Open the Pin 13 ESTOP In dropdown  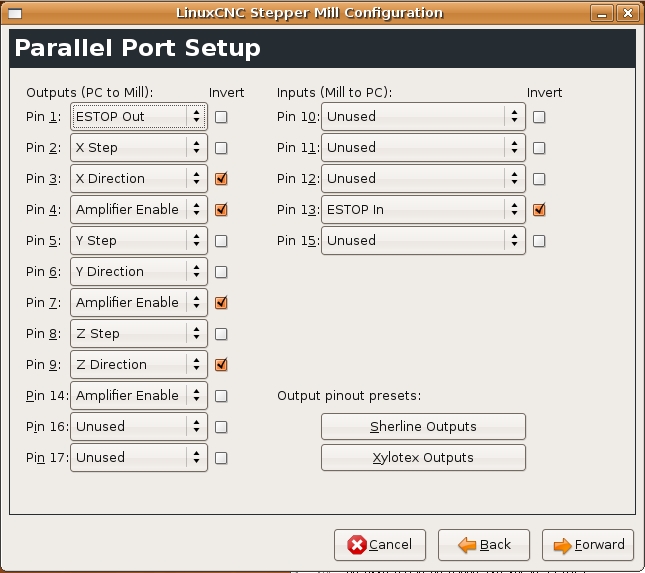[423, 210]
